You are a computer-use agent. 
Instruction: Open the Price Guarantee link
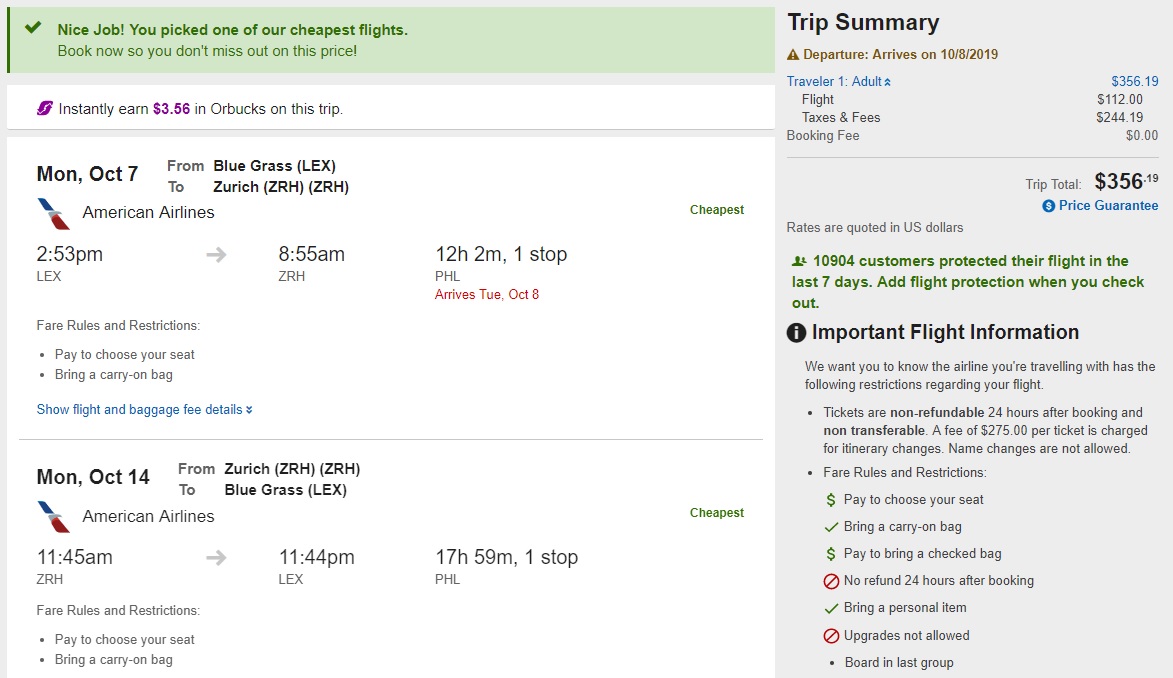pos(1108,206)
